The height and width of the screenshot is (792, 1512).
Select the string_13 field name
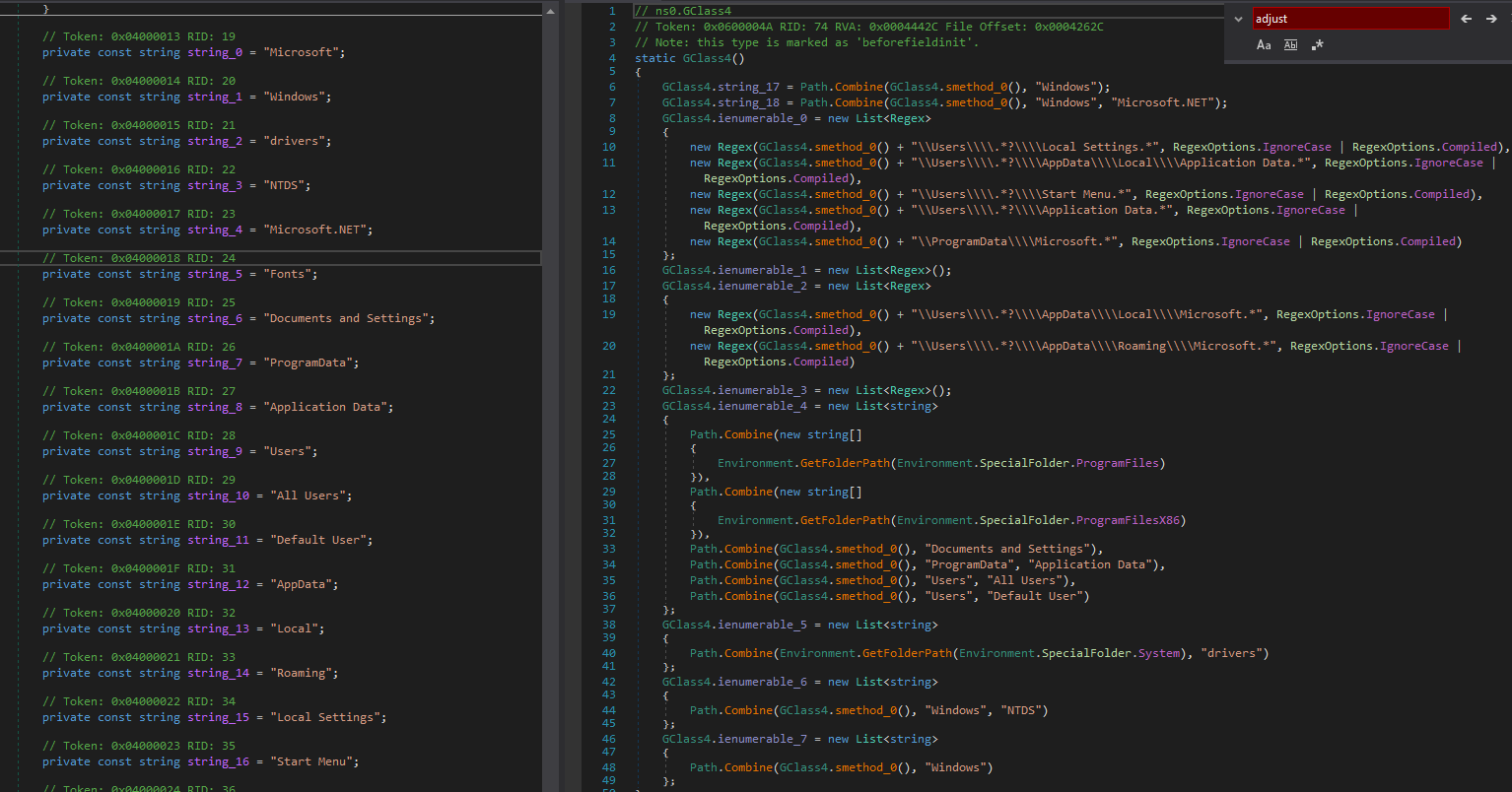click(x=218, y=628)
